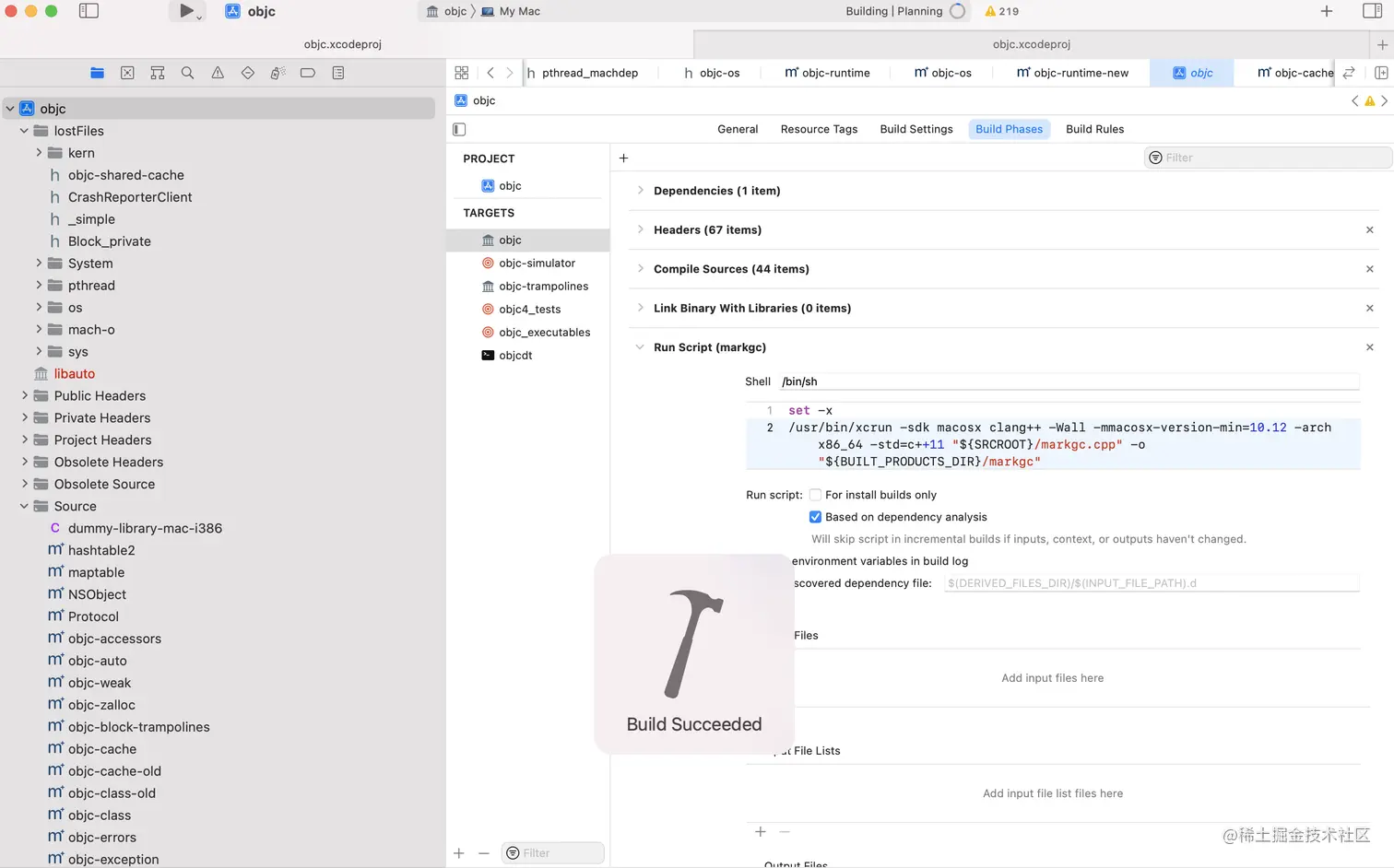This screenshot has width=1394, height=868.
Task: Select the objc4_tests target
Action: point(528,309)
